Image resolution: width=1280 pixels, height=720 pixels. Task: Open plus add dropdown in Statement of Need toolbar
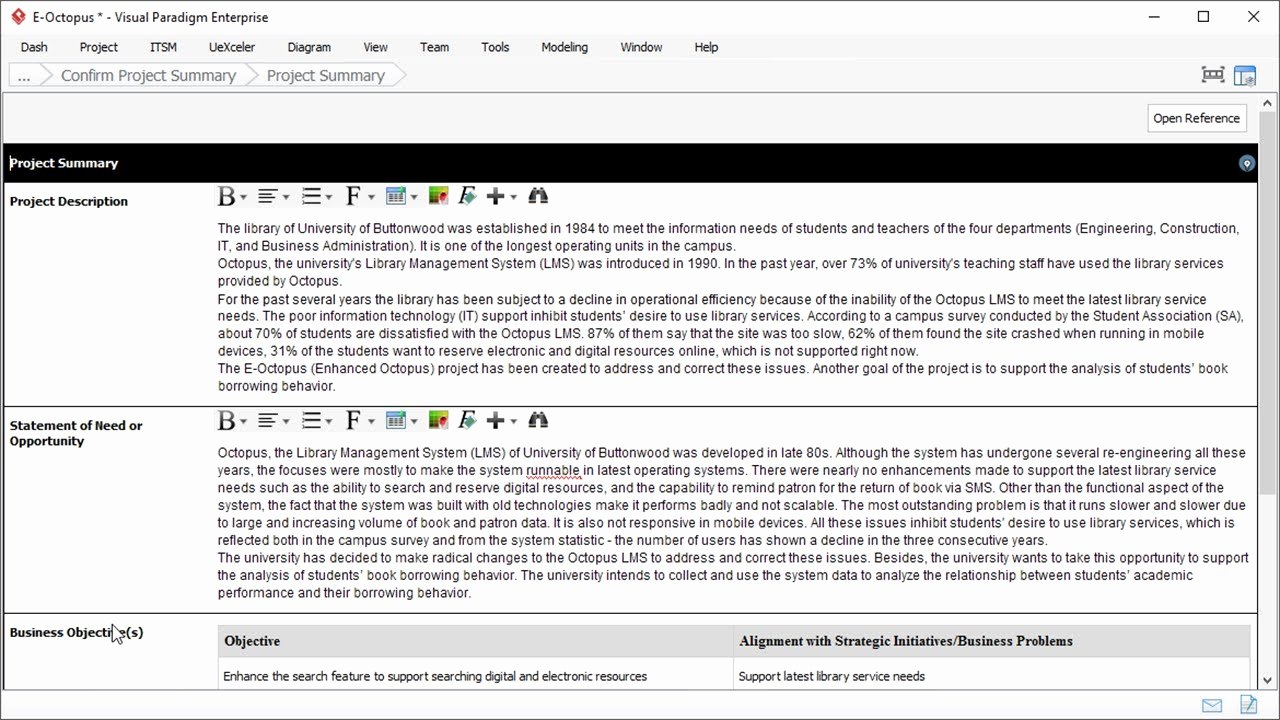(514, 421)
